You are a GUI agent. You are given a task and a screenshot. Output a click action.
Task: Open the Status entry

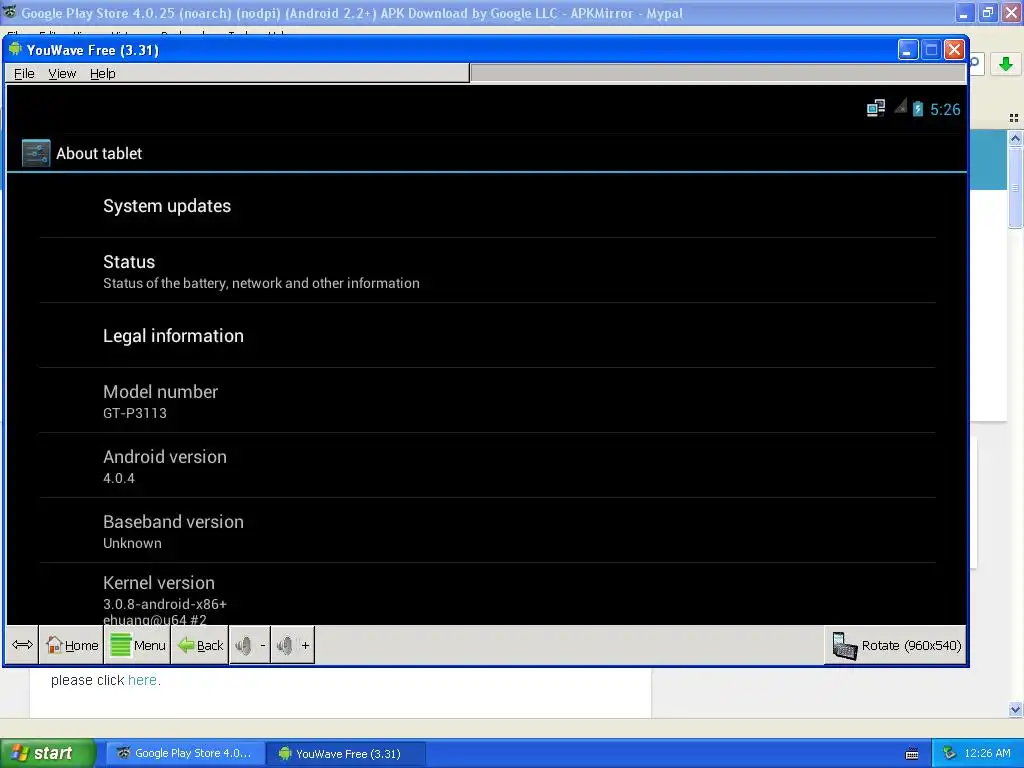487,270
